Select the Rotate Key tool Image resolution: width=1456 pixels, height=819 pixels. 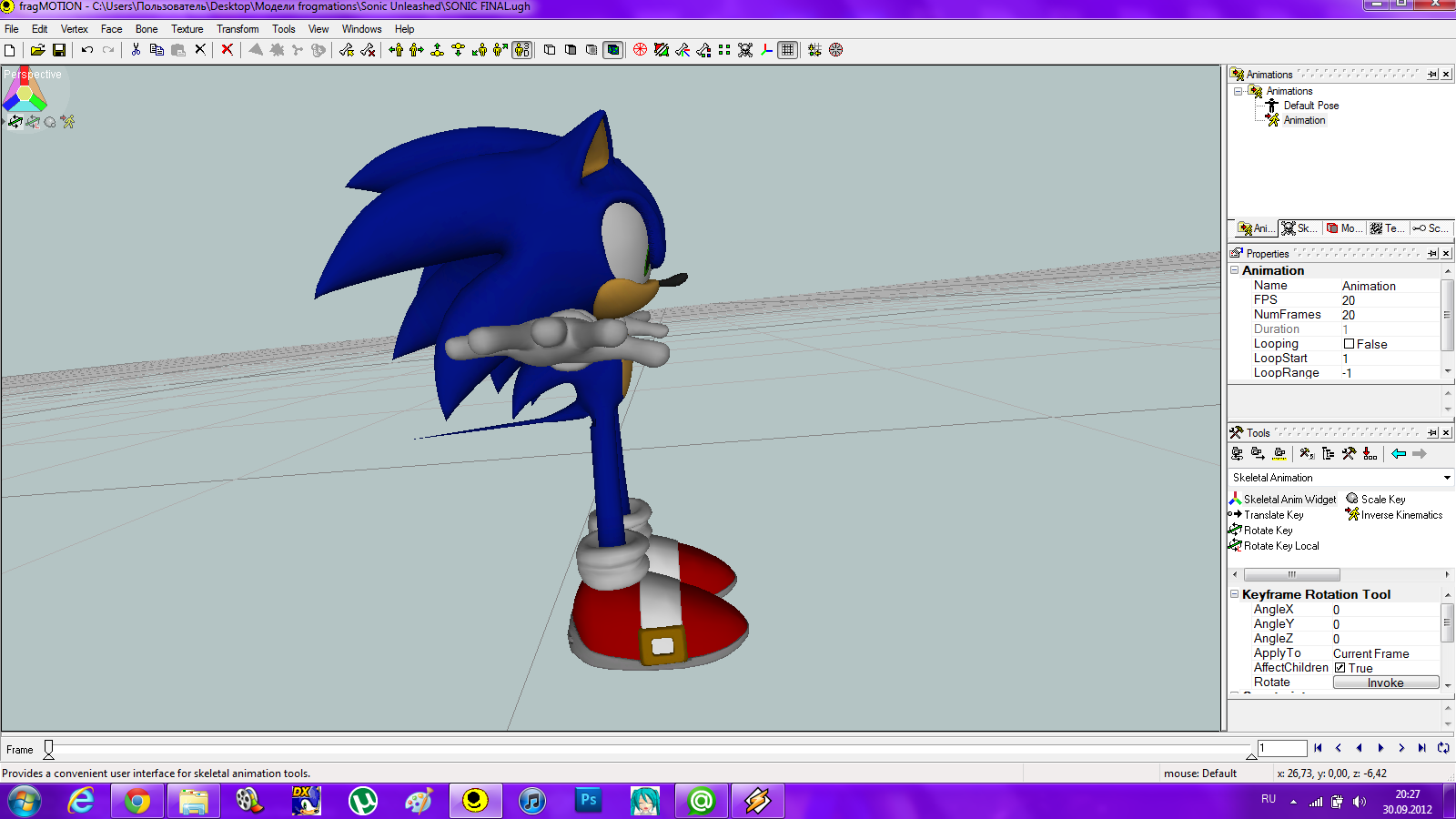[1260, 531]
